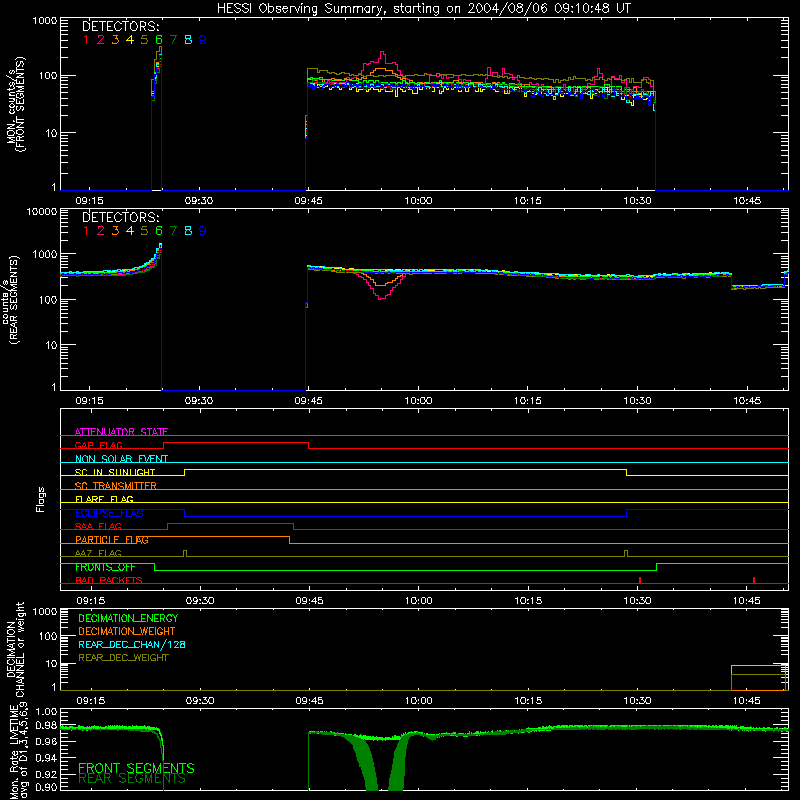Image resolution: width=800 pixels, height=800 pixels.
Task: Click the 1.00 value on the livetime axis
Action: coord(47,711)
